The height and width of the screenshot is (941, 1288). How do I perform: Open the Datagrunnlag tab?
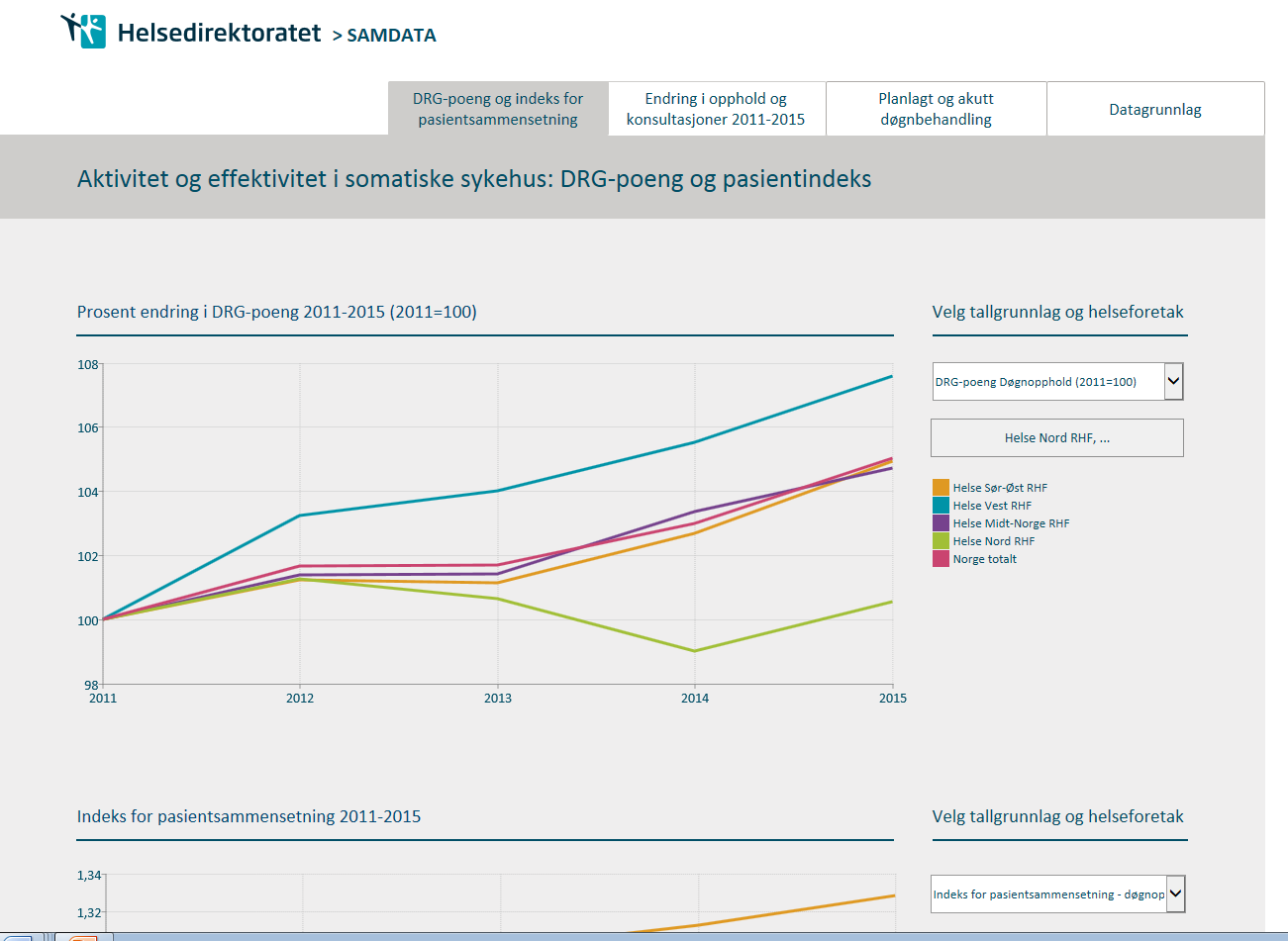pos(1155,109)
